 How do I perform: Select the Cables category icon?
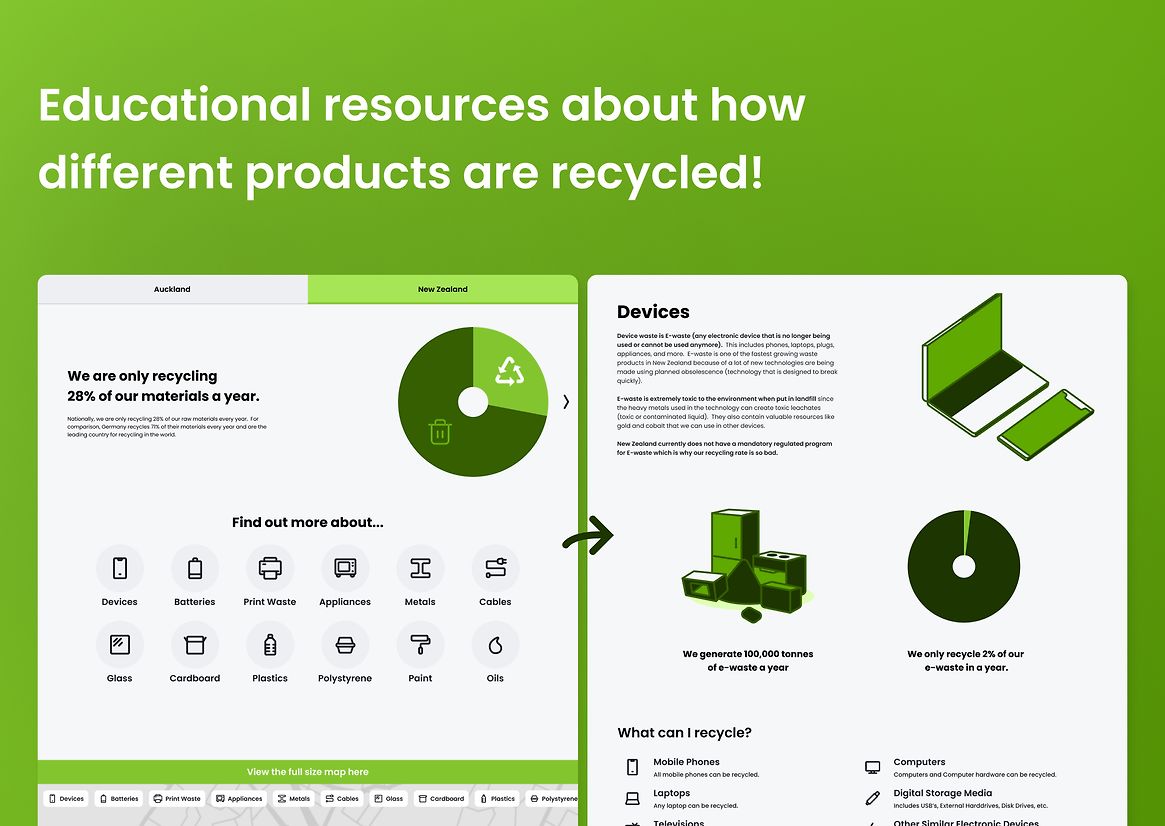tap(495, 568)
